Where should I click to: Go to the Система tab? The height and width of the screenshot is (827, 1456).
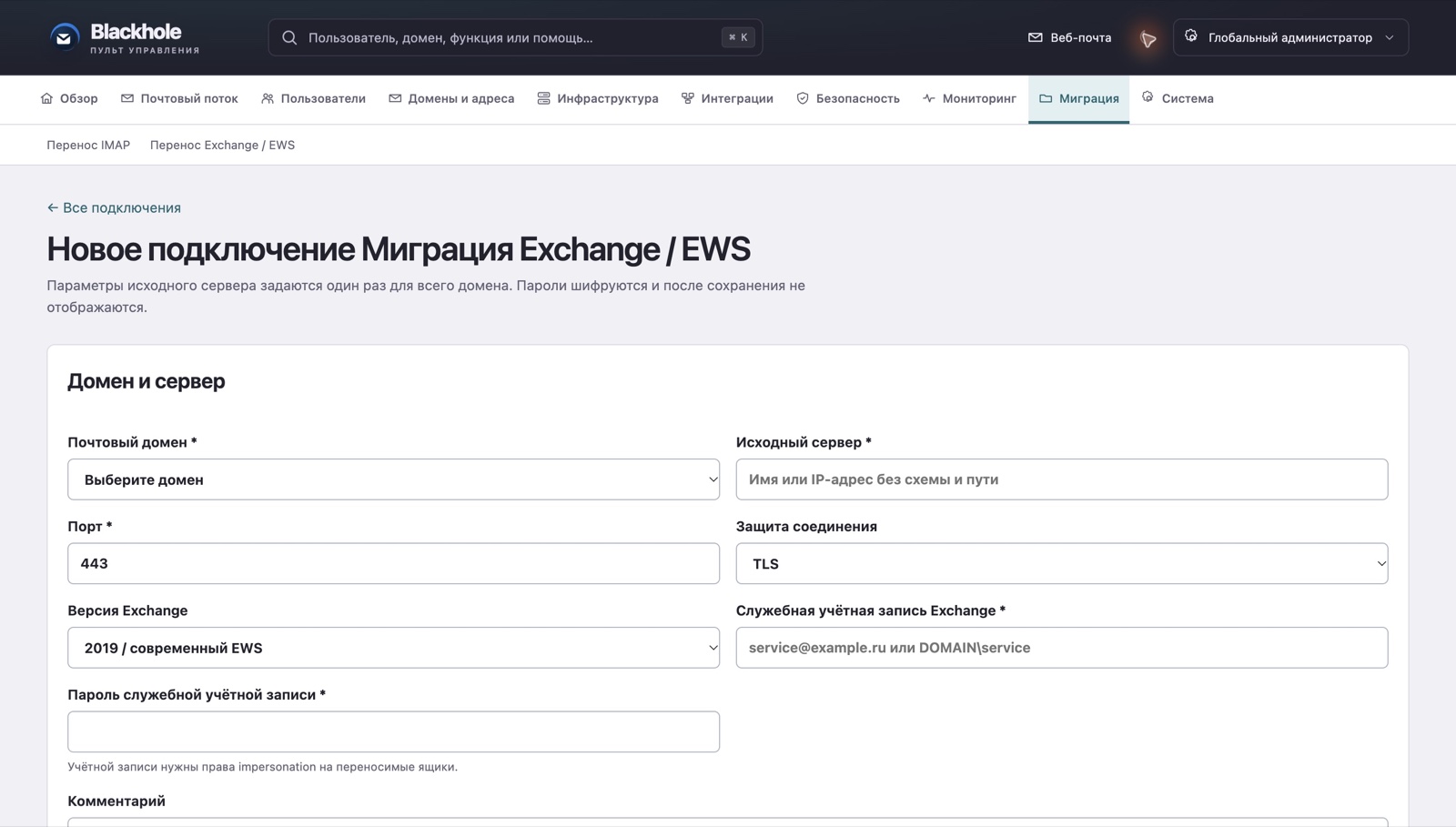click(1178, 98)
